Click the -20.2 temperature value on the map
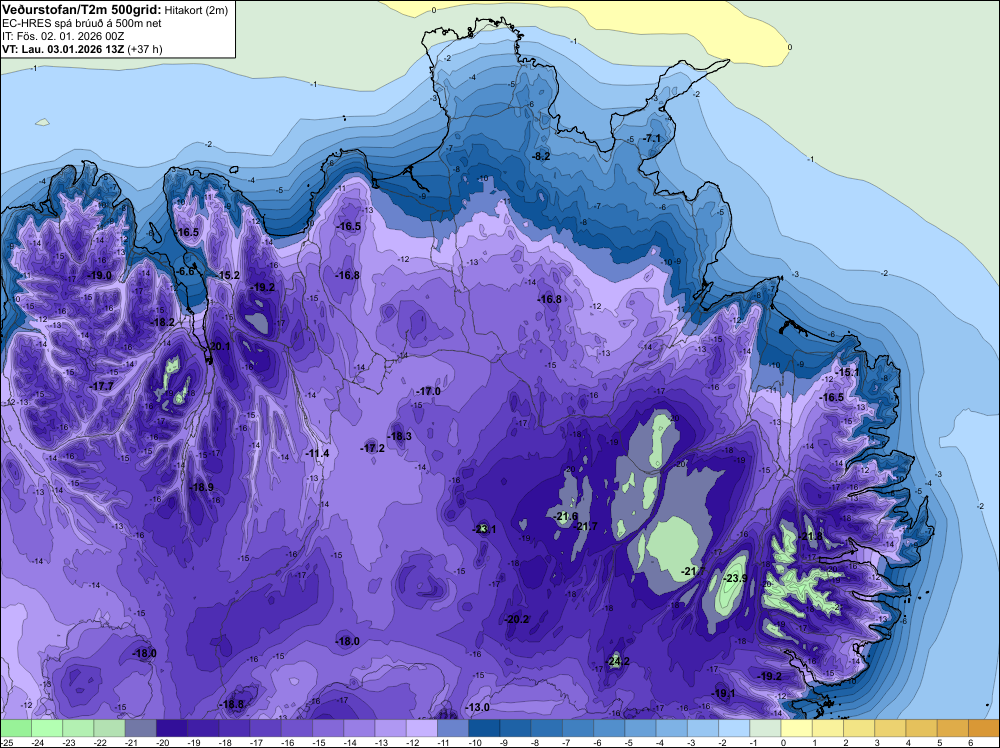The image size is (1000, 748). (x=516, y=619)
